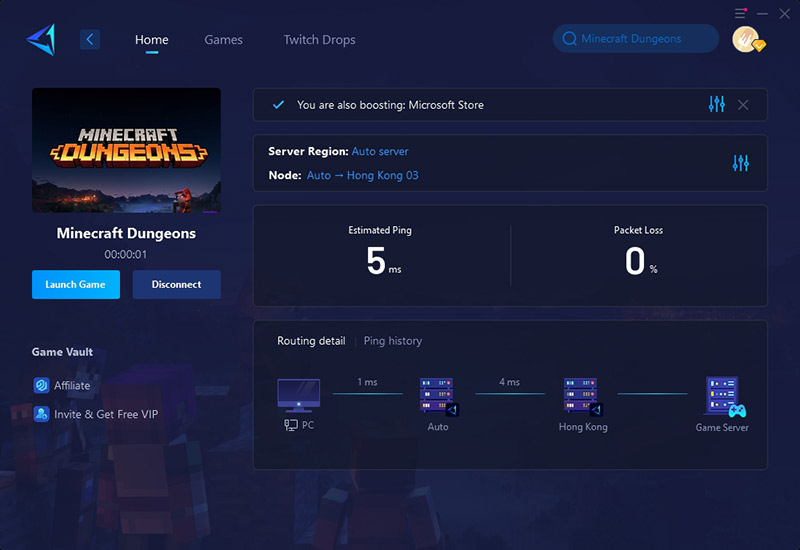The width and height of the screenshot is (800, 550).
Task: Open the Twitch Drops tab
Action: (319, 40)
